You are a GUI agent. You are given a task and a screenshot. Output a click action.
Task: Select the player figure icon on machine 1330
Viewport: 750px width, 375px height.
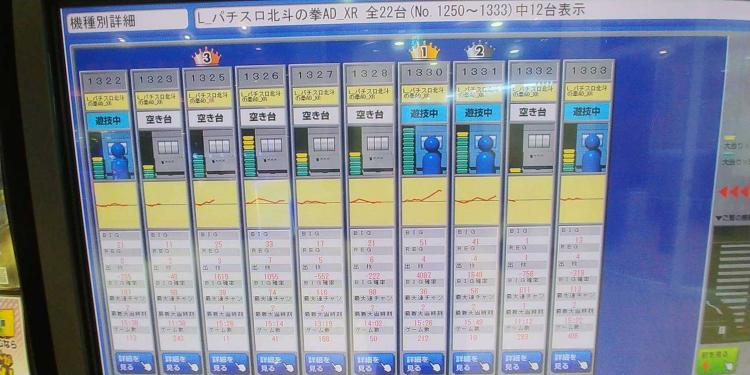click(x=432, y=155)
